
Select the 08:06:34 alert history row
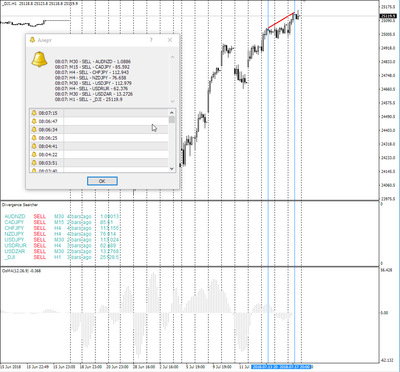(99, 130)
